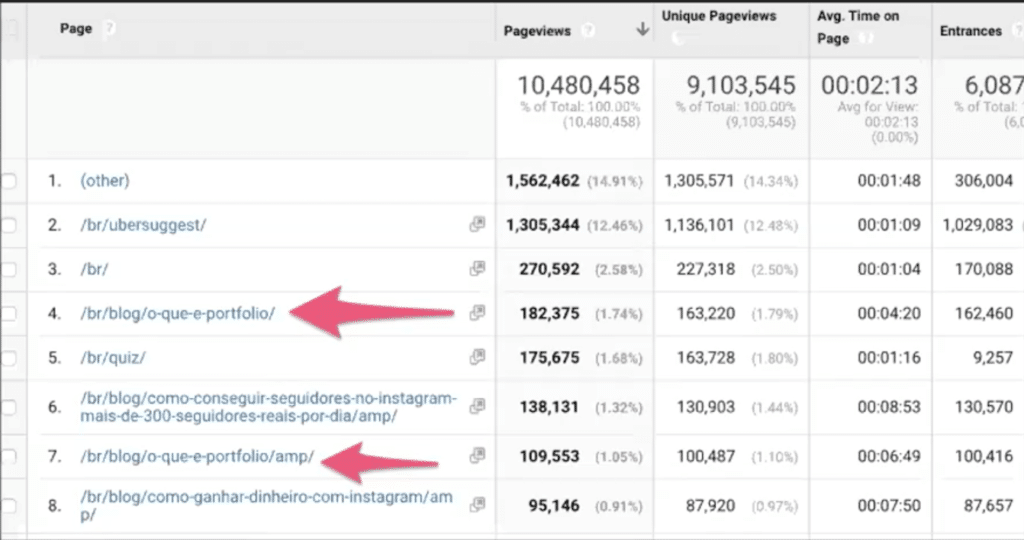Click average time 00:02:13 summary
The image size is (1024, 540).
(x=869, y=86)
